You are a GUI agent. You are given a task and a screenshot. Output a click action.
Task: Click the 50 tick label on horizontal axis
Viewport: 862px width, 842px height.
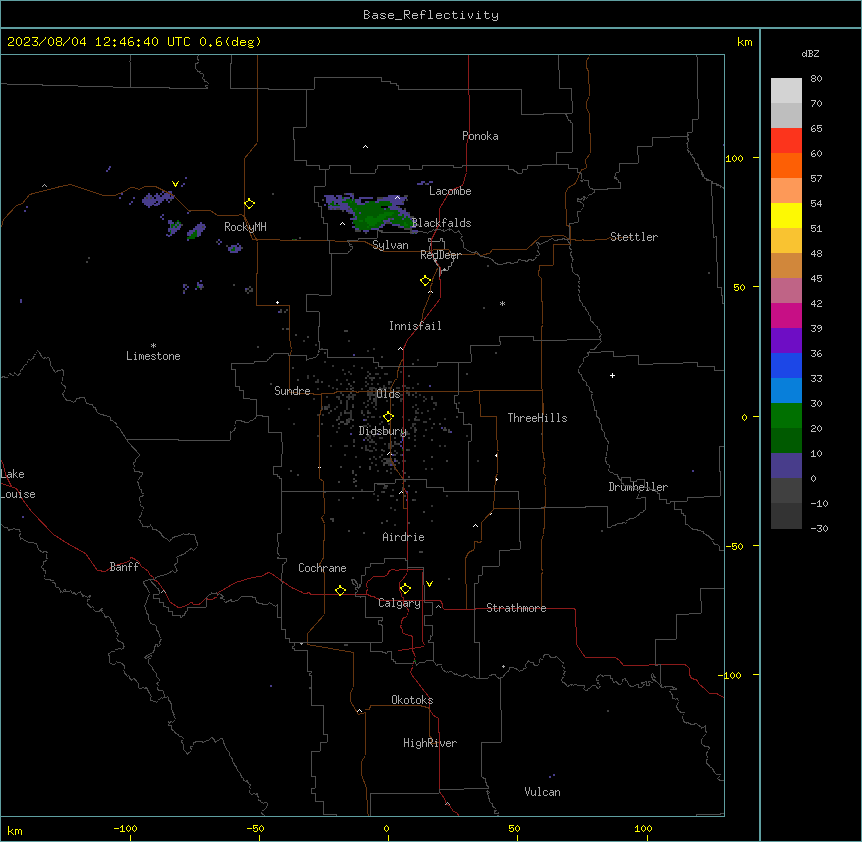[513, 828]
